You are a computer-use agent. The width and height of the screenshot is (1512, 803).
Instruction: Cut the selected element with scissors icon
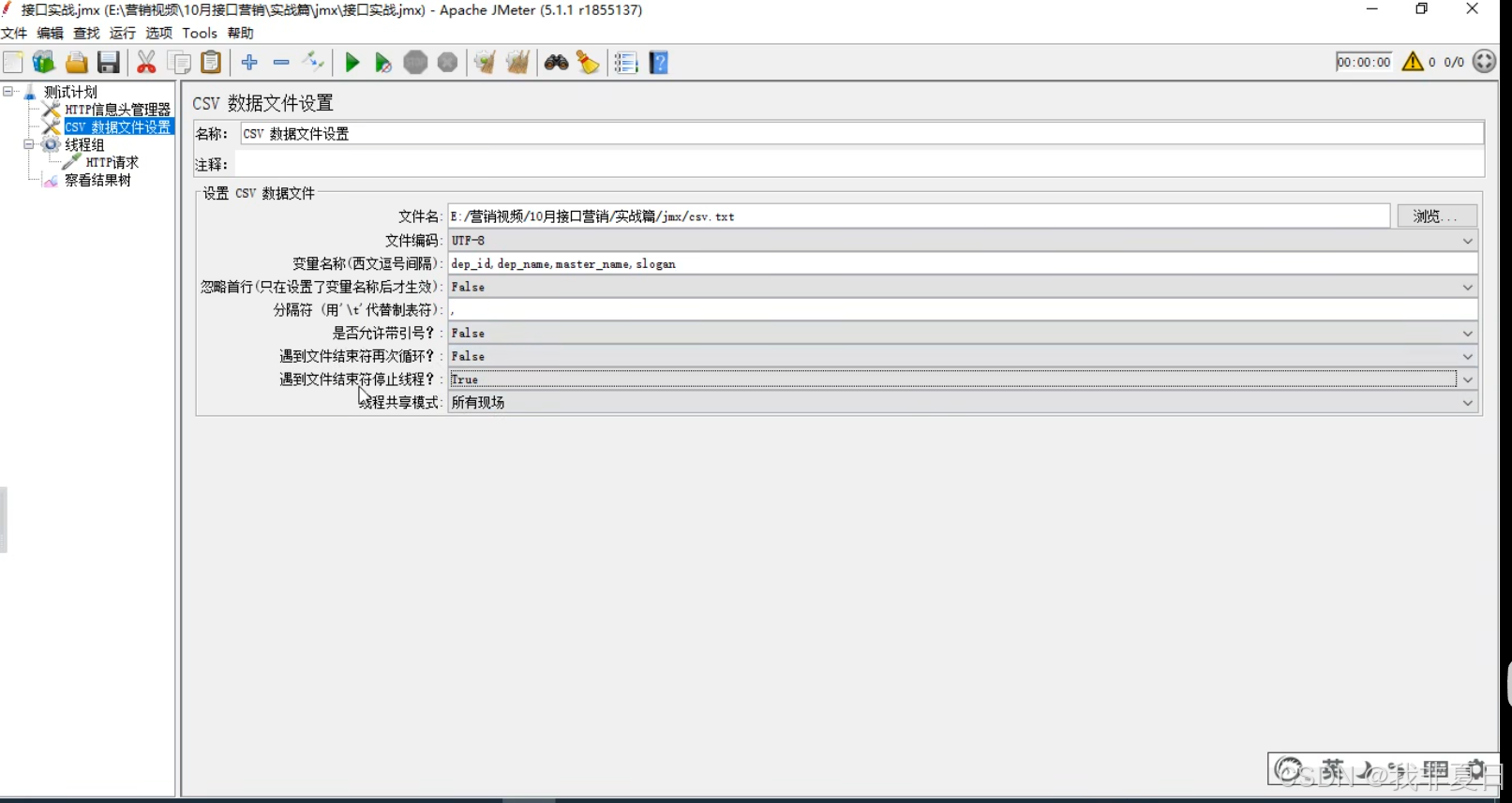pos(146,63)
